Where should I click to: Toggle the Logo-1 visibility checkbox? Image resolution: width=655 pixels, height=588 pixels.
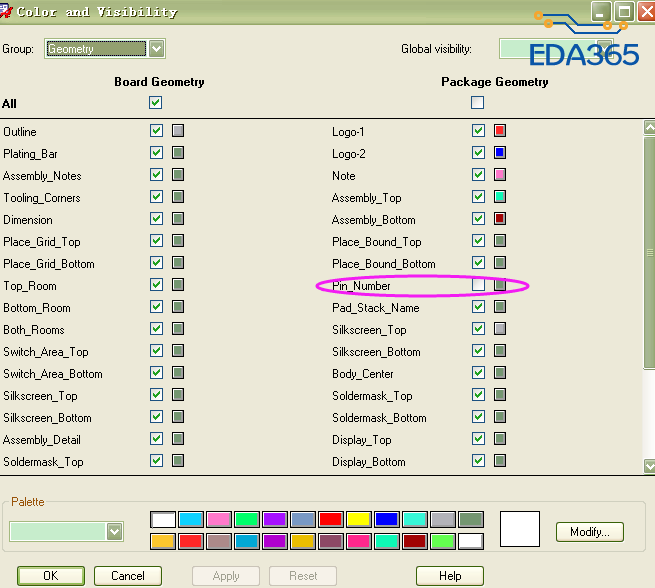coord(478,131)
